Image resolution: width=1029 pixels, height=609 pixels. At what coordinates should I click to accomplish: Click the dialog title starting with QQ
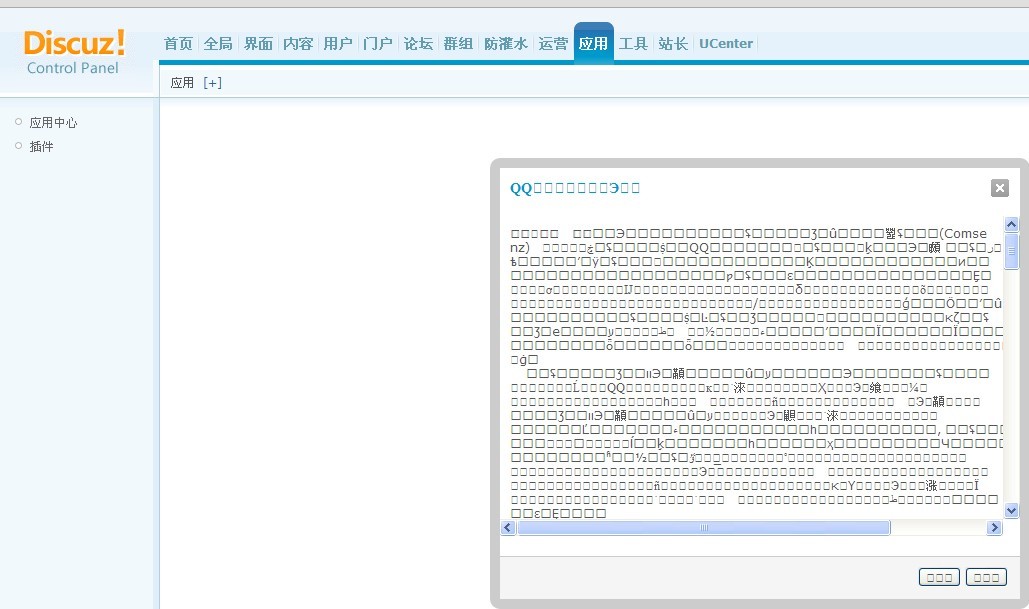(575, 188)
